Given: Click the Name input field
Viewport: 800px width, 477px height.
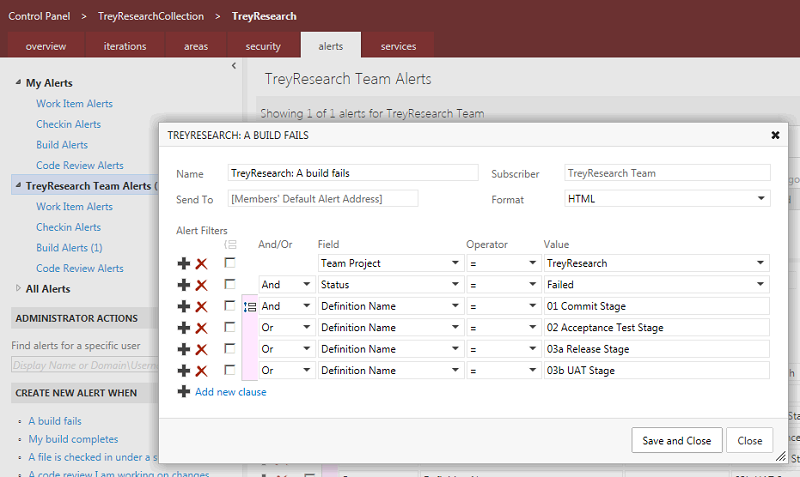Looking at the screenshot, I should tap(353, 173).
